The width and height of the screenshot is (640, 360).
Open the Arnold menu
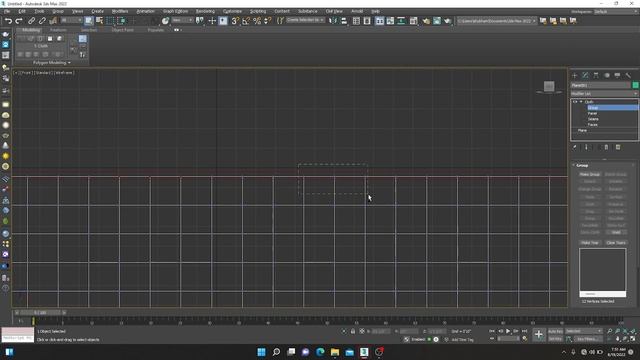[357, 11]
